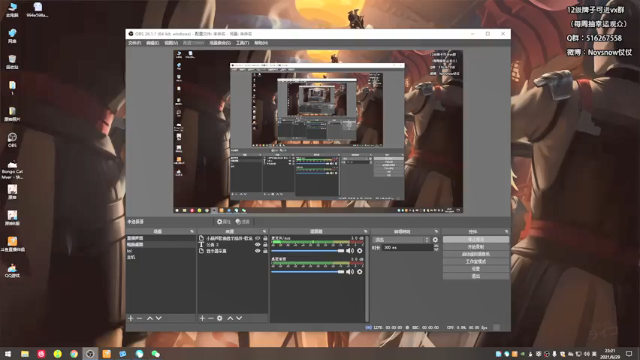Select the lol scene in the Scenes list
This screenshot has width=640, height=360.
click(x=161, y=251)
